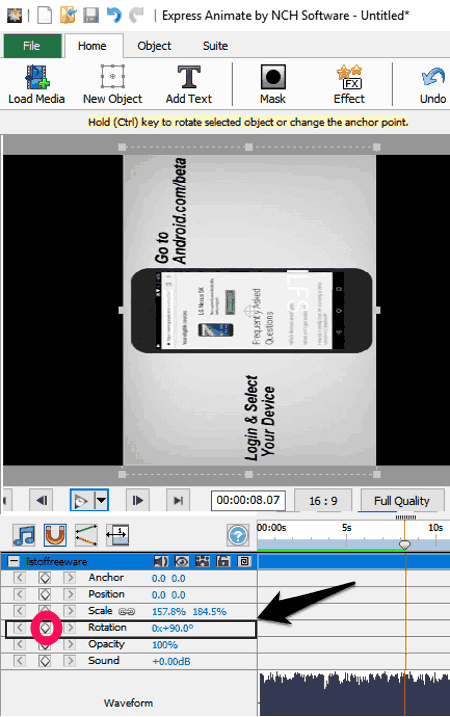Click the Rotation 0x+90.0° value

pos(173,628)
